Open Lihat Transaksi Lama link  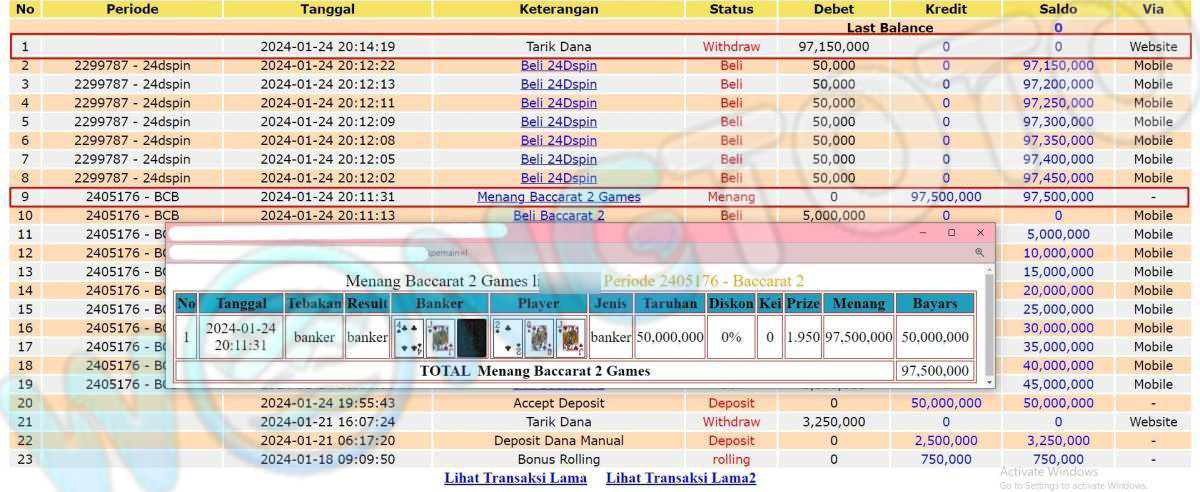(516, 478)
